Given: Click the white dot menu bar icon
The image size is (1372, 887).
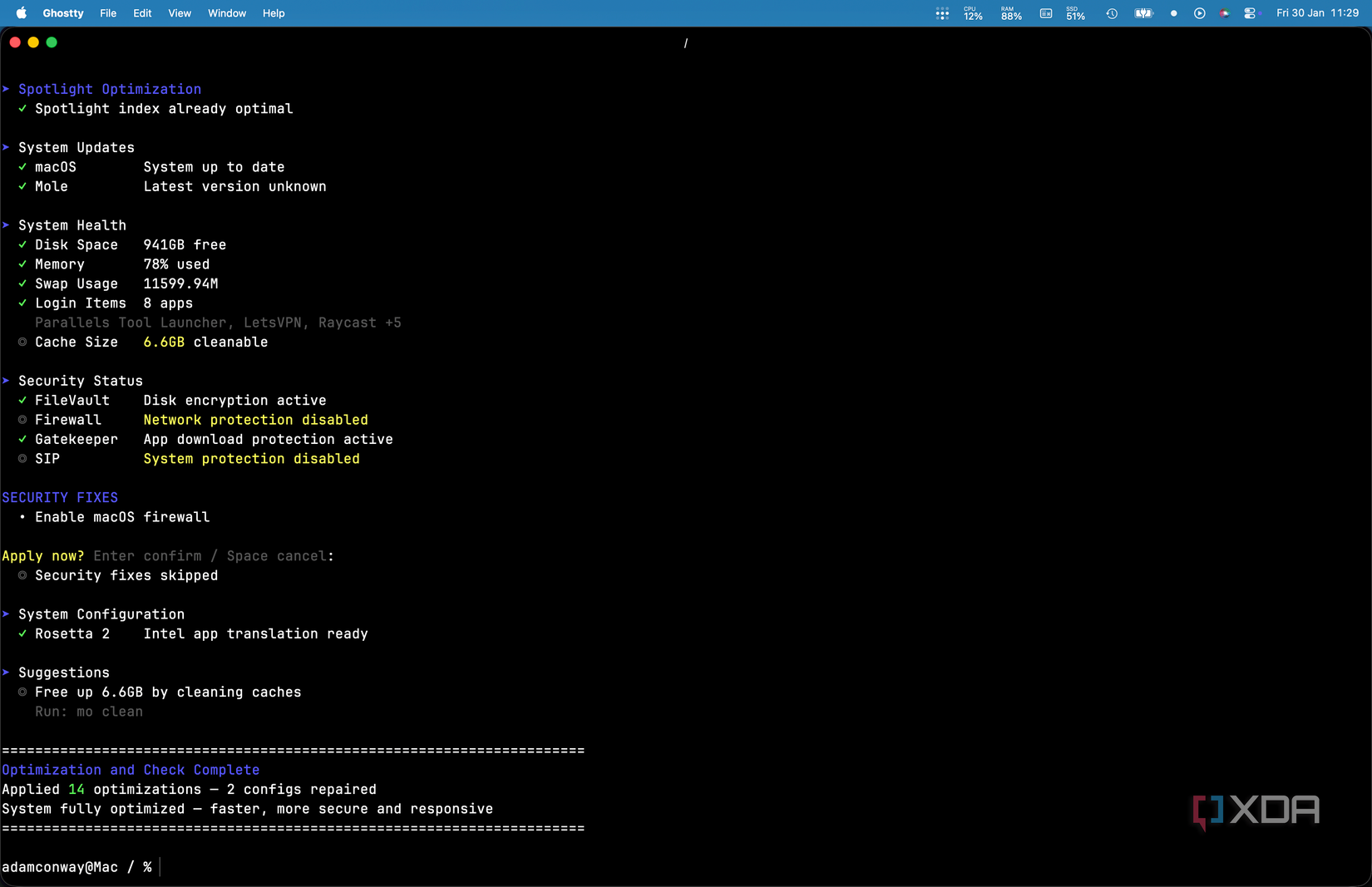Looking at the screenshot, I should (x=1174, y=13).
